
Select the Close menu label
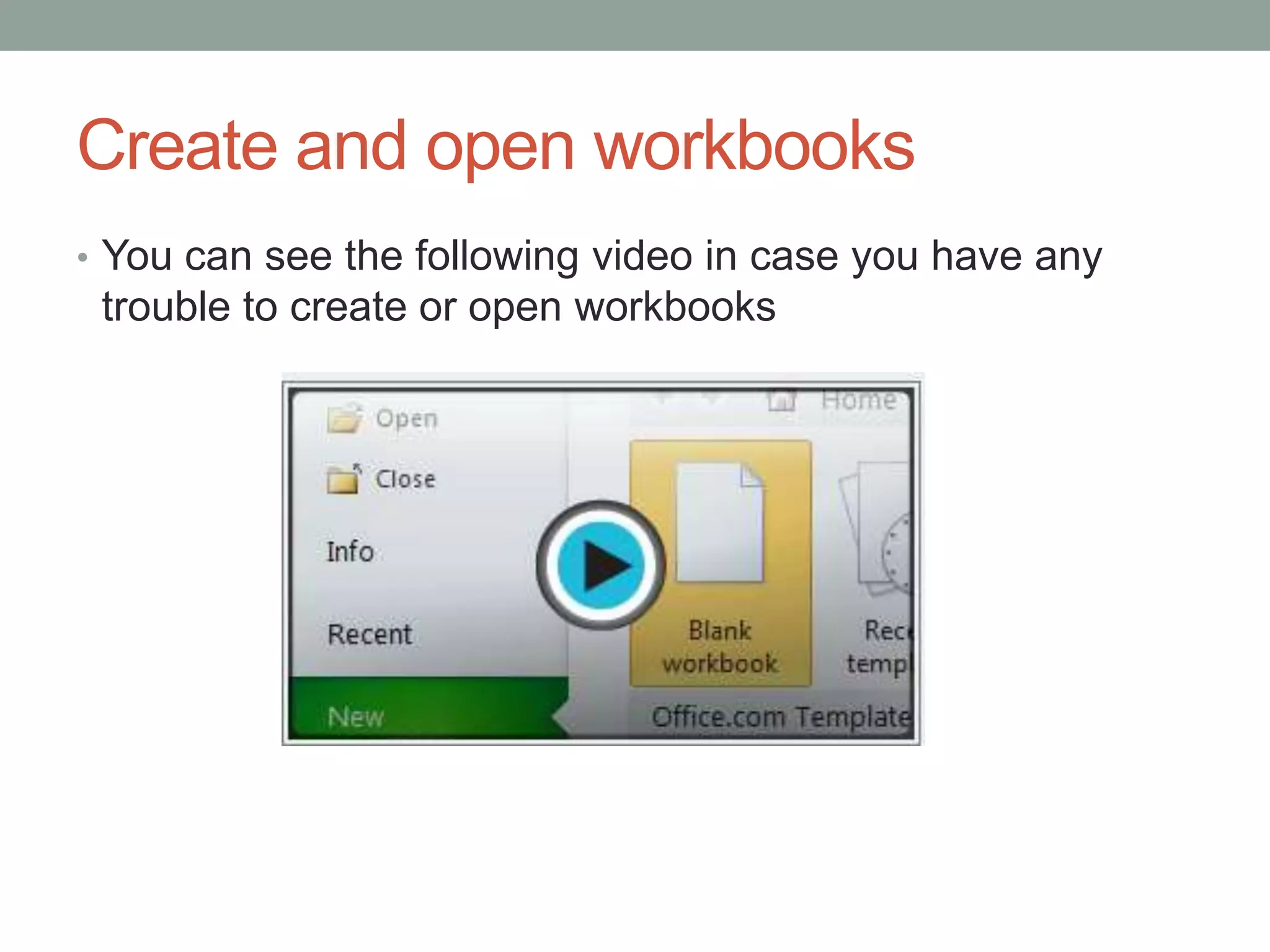406,479
